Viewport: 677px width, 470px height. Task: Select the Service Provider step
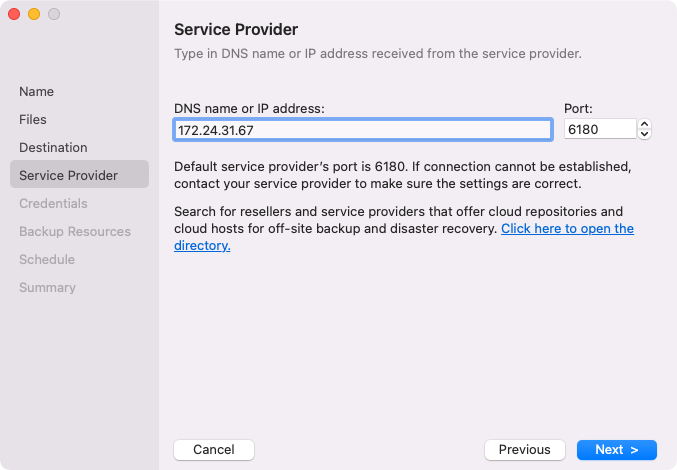(x=68, y=175)
